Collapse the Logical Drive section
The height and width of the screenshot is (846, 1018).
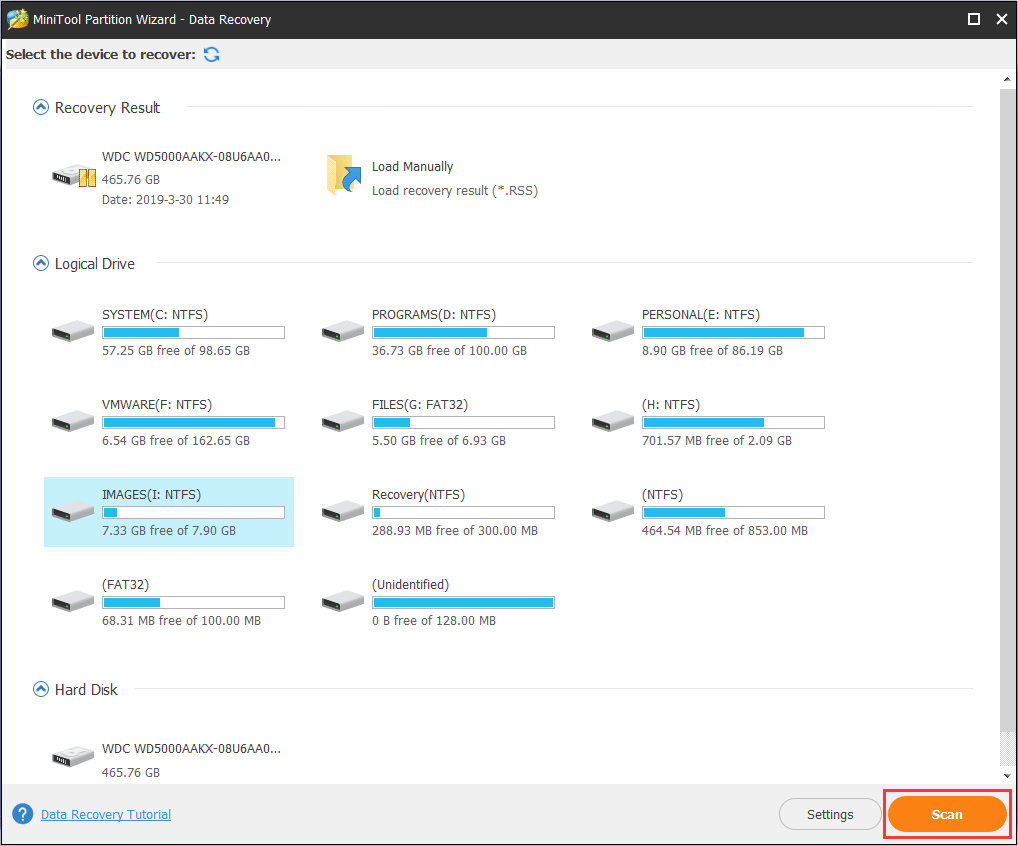(x=40, y=263)
